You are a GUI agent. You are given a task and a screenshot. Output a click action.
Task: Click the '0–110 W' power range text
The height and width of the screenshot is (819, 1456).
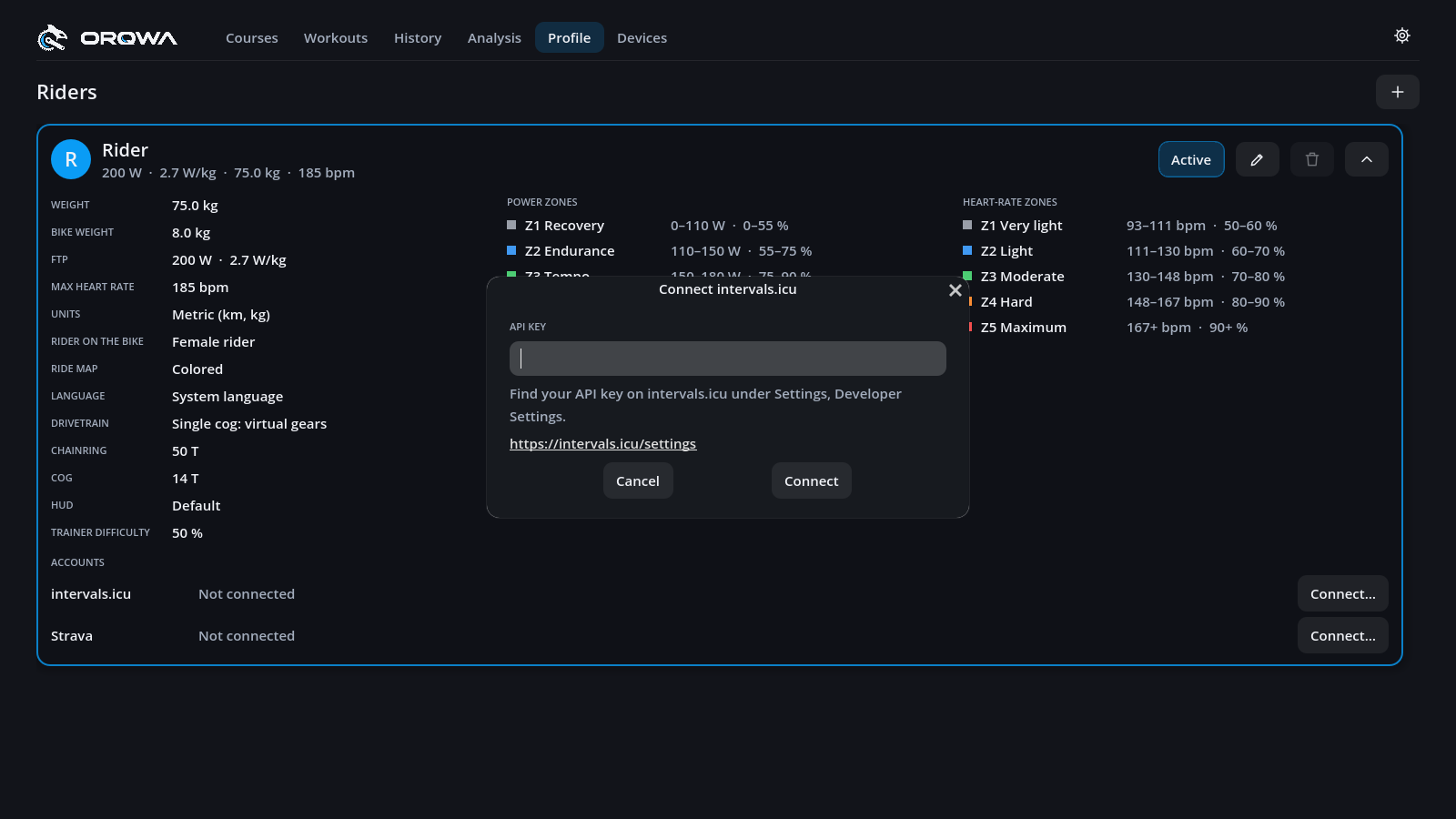click(x=698, y=226)
